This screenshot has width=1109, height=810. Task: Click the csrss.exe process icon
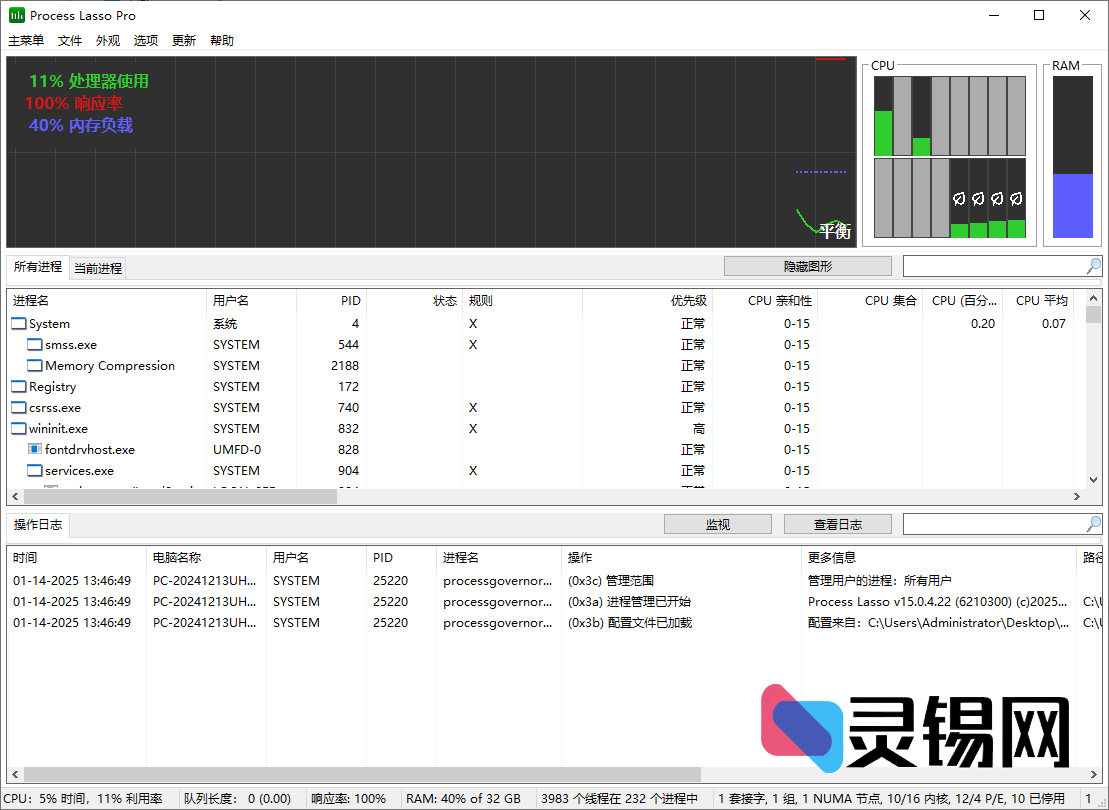point(17,407)
